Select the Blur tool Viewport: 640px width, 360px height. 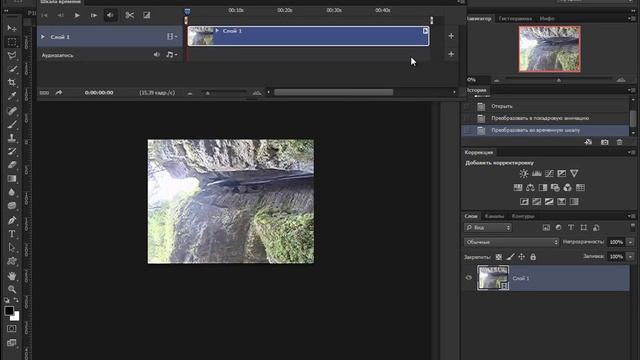(x=12, y=192)
